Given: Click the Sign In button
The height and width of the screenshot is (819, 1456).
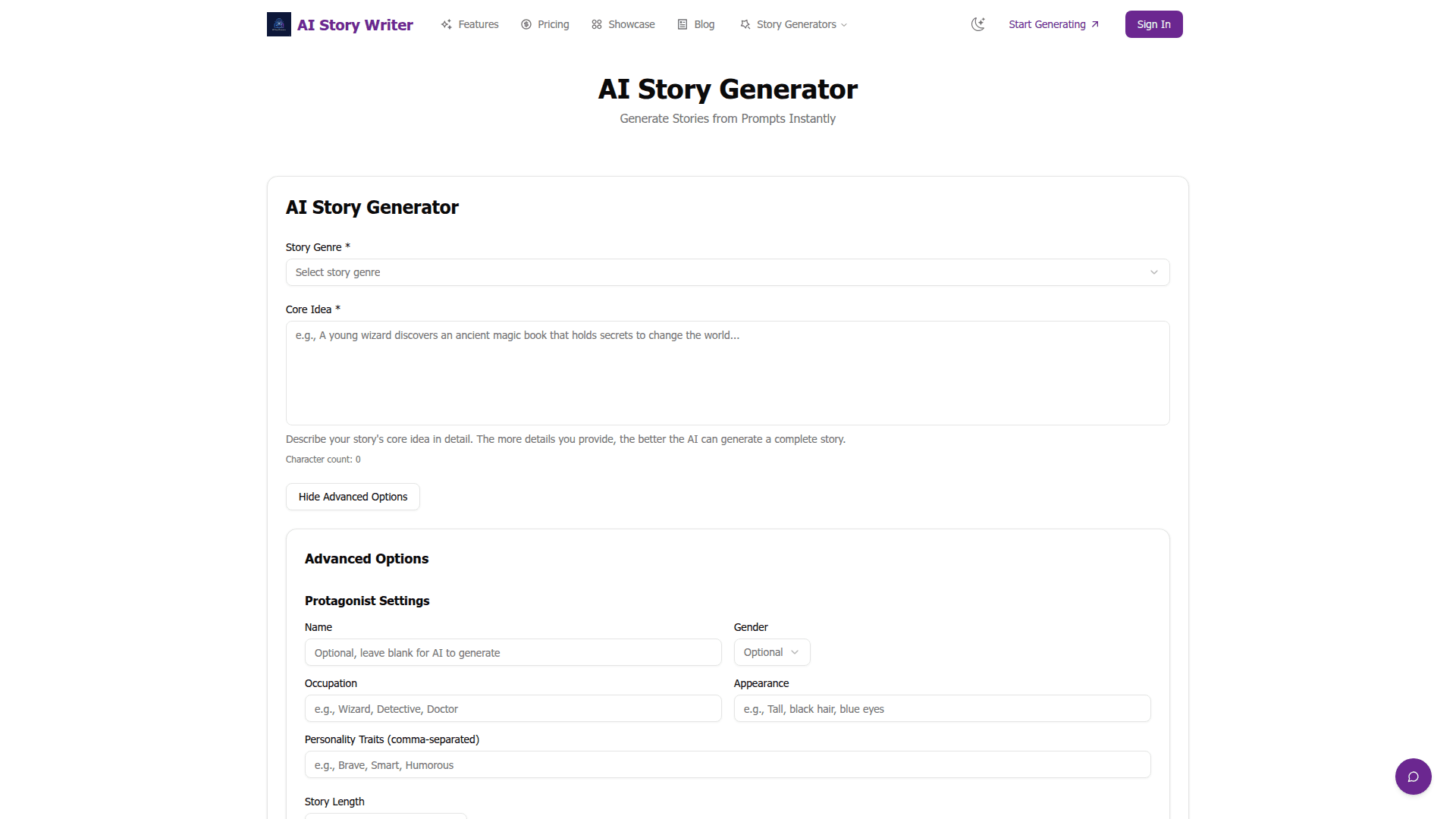Looking at the screenshot, I should (1153, 24).
